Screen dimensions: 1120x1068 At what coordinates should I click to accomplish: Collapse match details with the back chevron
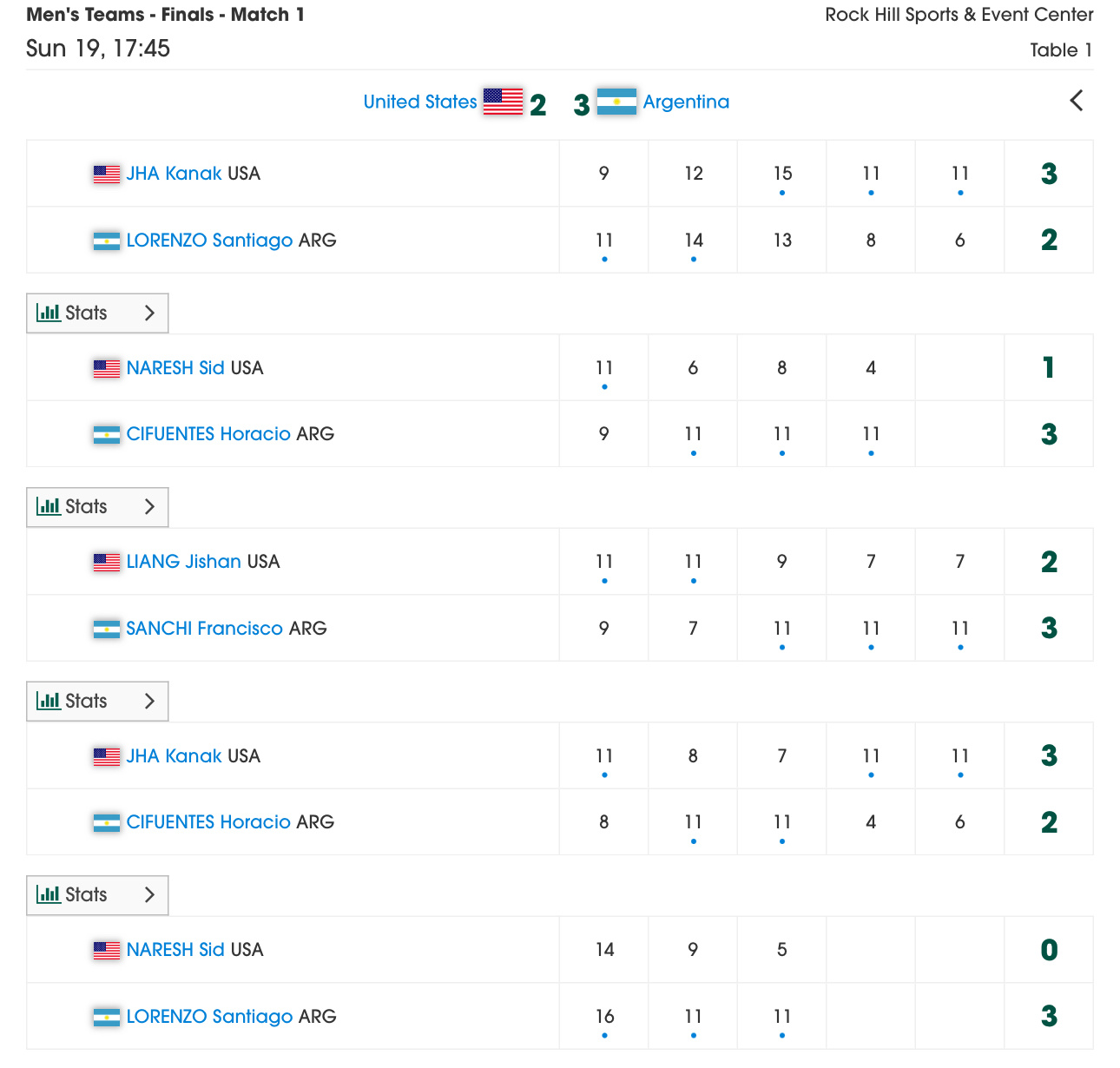(x=1077, y=101)
